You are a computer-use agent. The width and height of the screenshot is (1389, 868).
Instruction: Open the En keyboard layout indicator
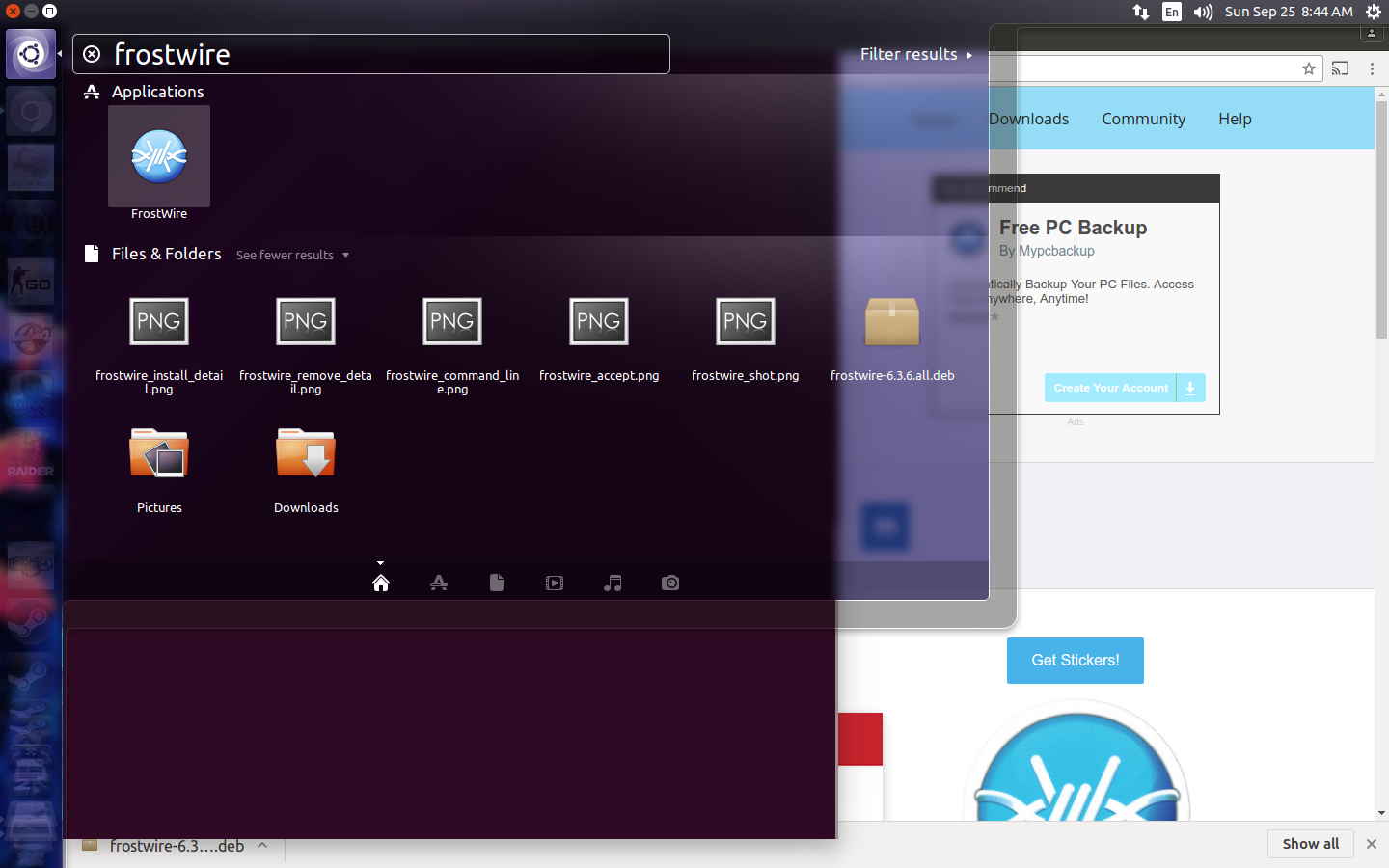pos(1172,12)
